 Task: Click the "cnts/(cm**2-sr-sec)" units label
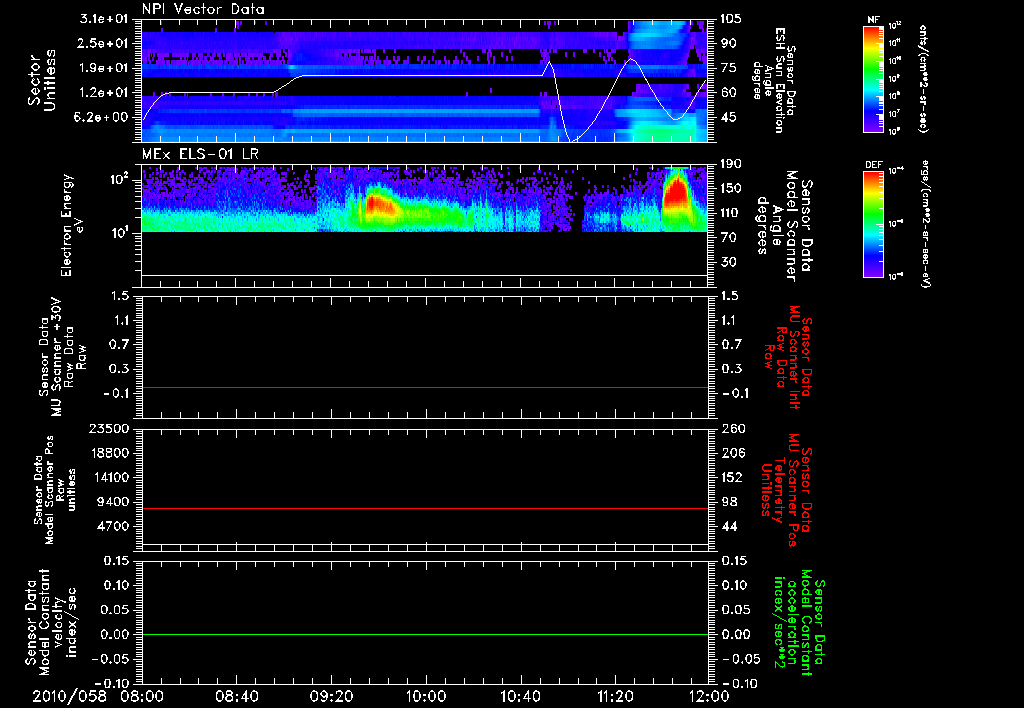(x=923, y=79)
